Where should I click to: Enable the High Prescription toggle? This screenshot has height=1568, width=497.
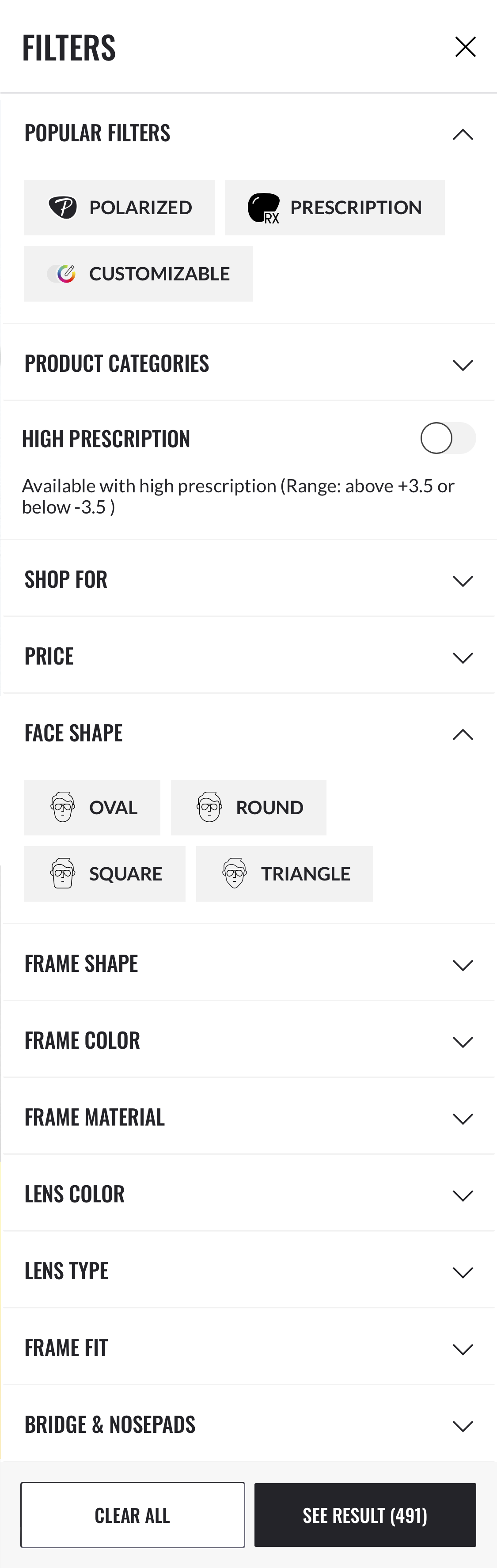tap(449, 438)
